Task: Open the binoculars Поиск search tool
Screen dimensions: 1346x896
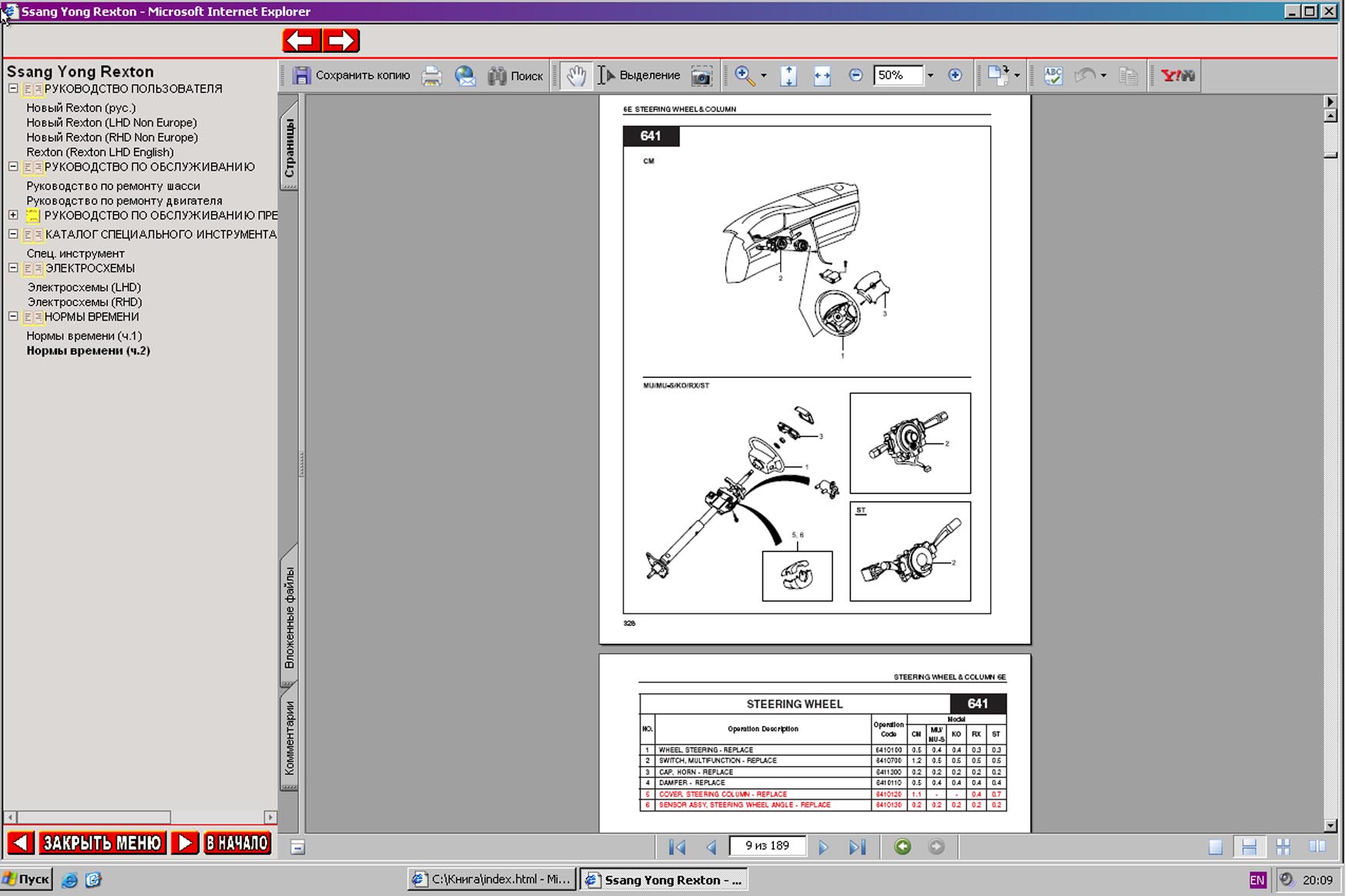Action: (515, 75)
